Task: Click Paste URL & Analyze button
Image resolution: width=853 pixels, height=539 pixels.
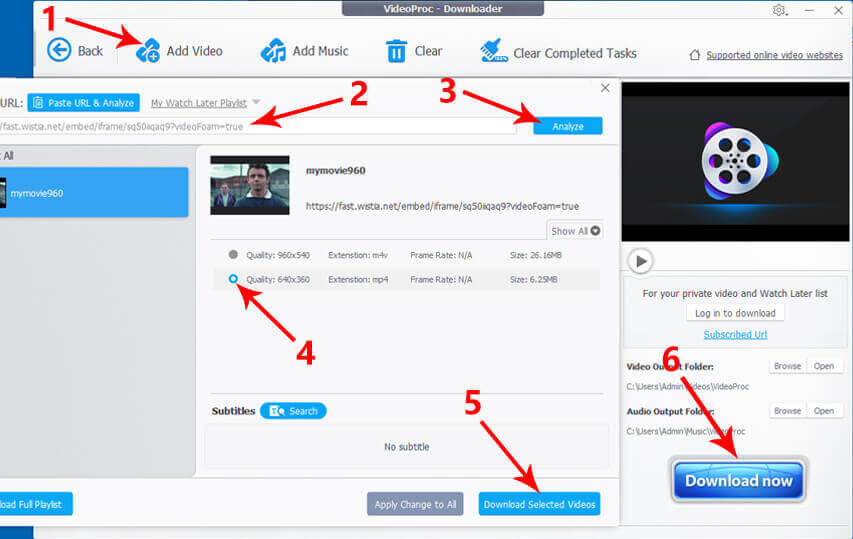Action: click(x=83, y=103)
